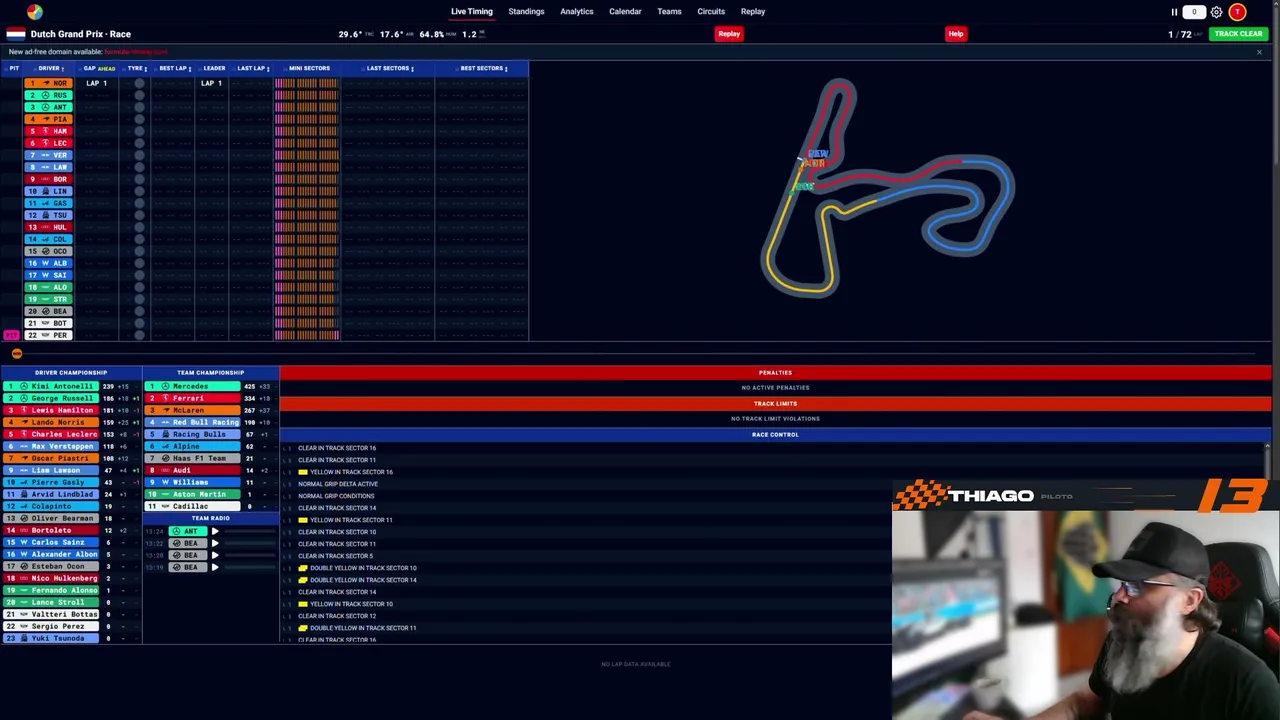The height and width of the screenshot is (720, 1280).
Task: Click the red Replay button
Action: [x=729, y=34]
